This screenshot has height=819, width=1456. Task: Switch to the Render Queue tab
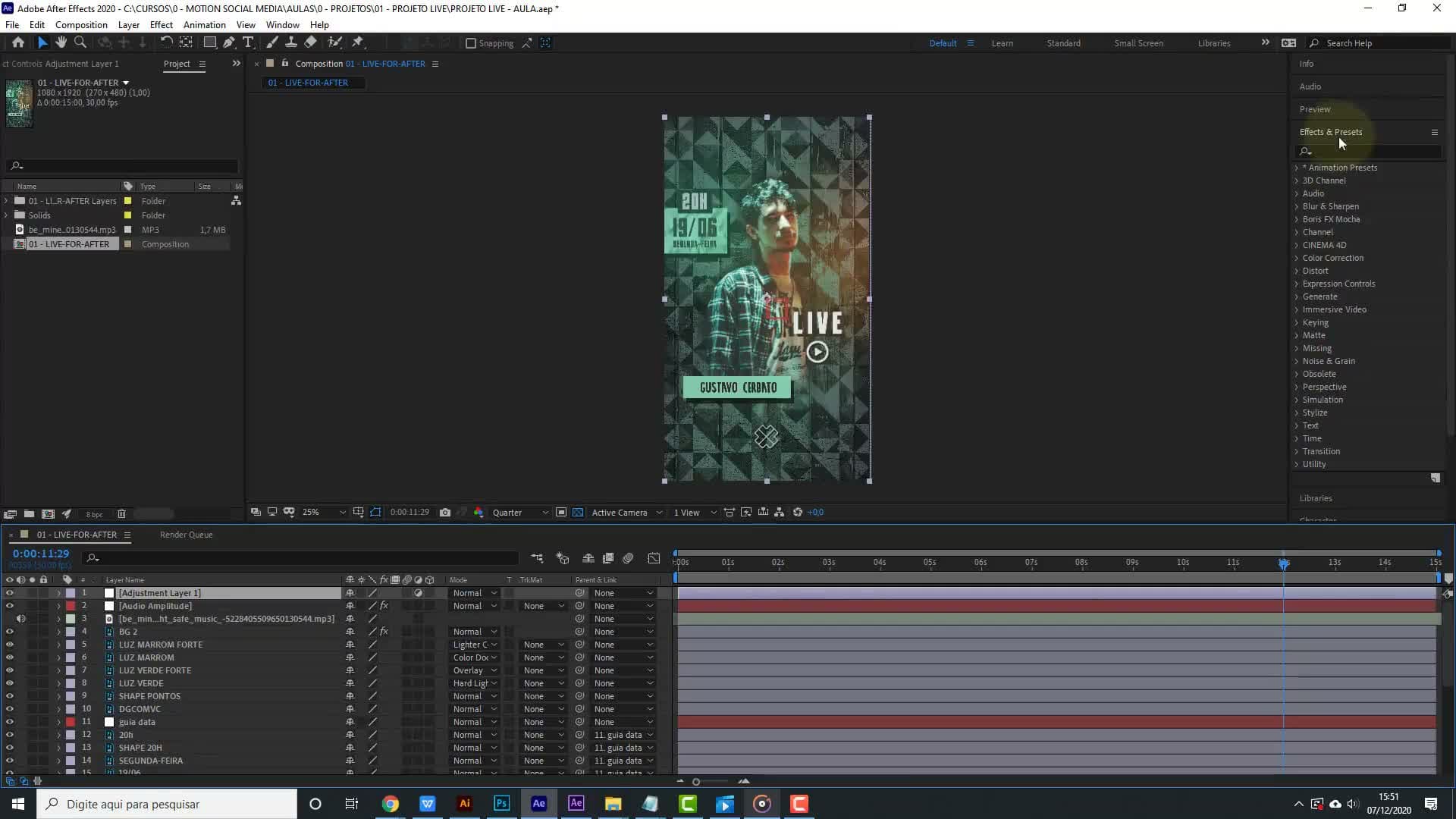[186, 535]
